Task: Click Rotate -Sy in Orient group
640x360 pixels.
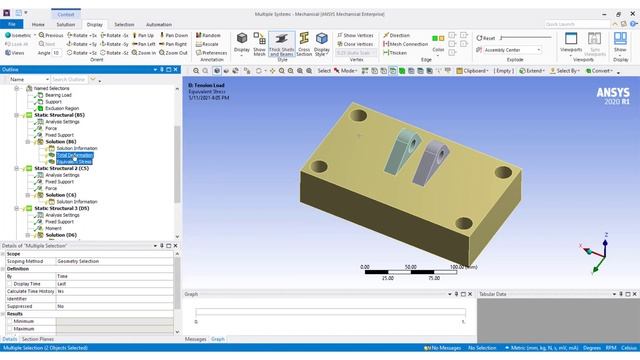Action: point(115,44)
